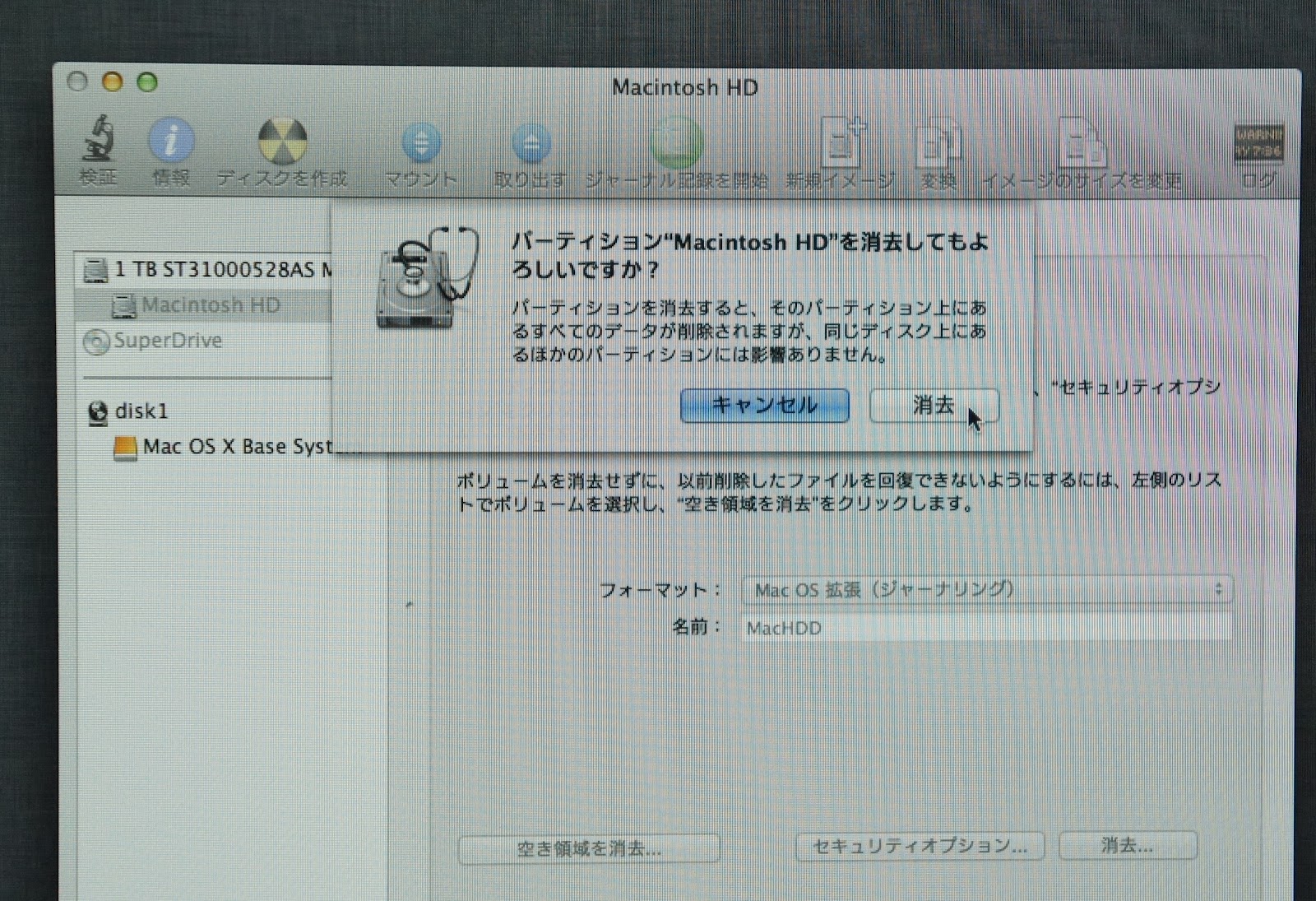The image size is (1316, 901).
Task: Open the ログ (Log) toolbar icon
Action: [x=1258, y=143]
